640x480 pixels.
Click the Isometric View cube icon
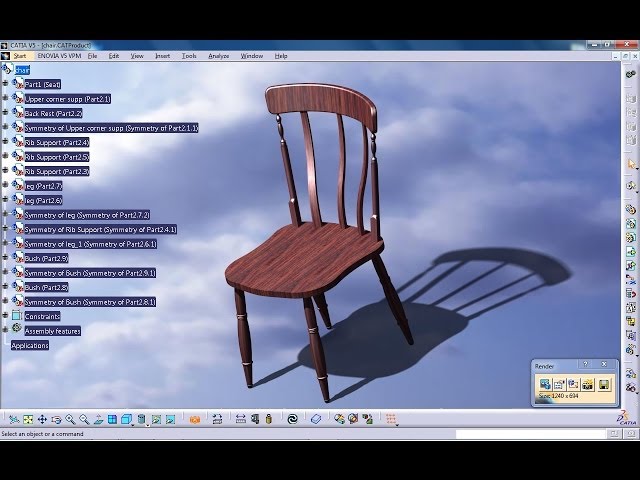[126, 419]
